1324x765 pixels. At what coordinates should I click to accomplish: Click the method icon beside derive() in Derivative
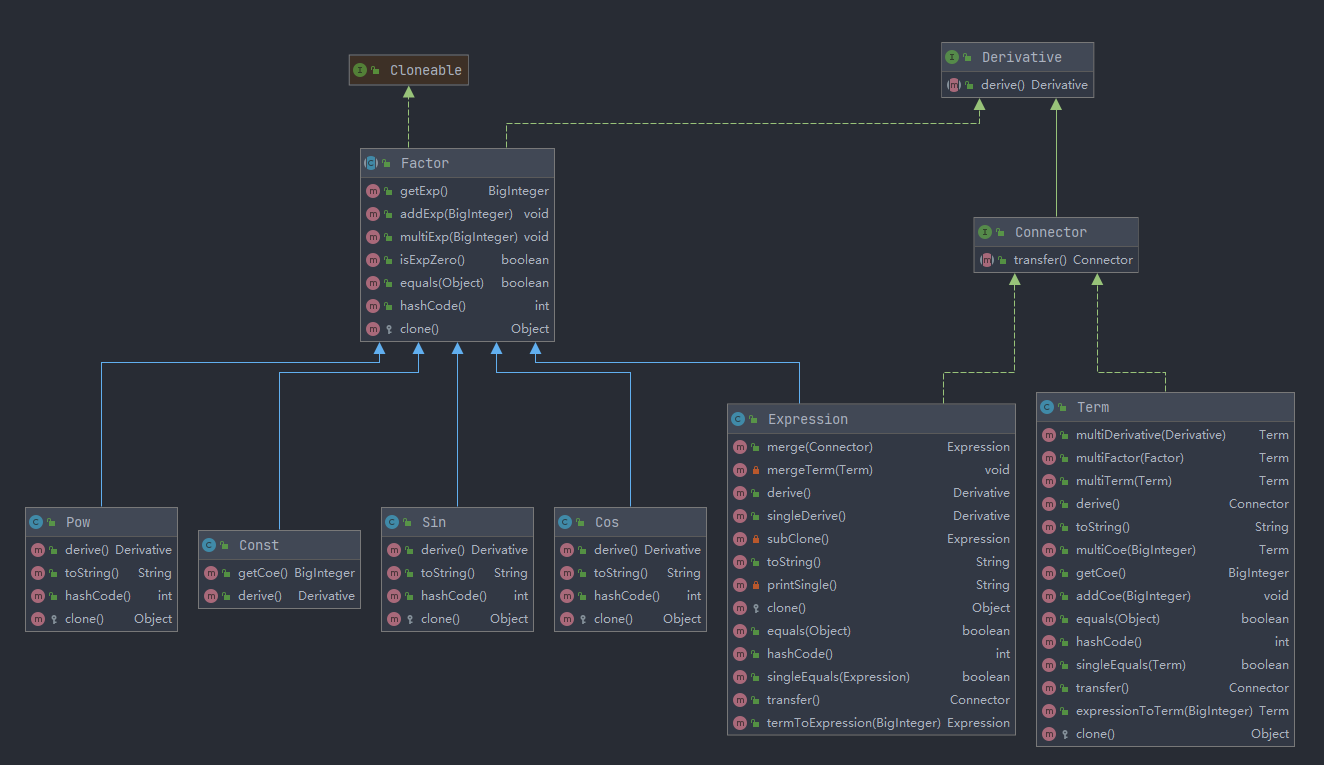click(x=953, y=85)
